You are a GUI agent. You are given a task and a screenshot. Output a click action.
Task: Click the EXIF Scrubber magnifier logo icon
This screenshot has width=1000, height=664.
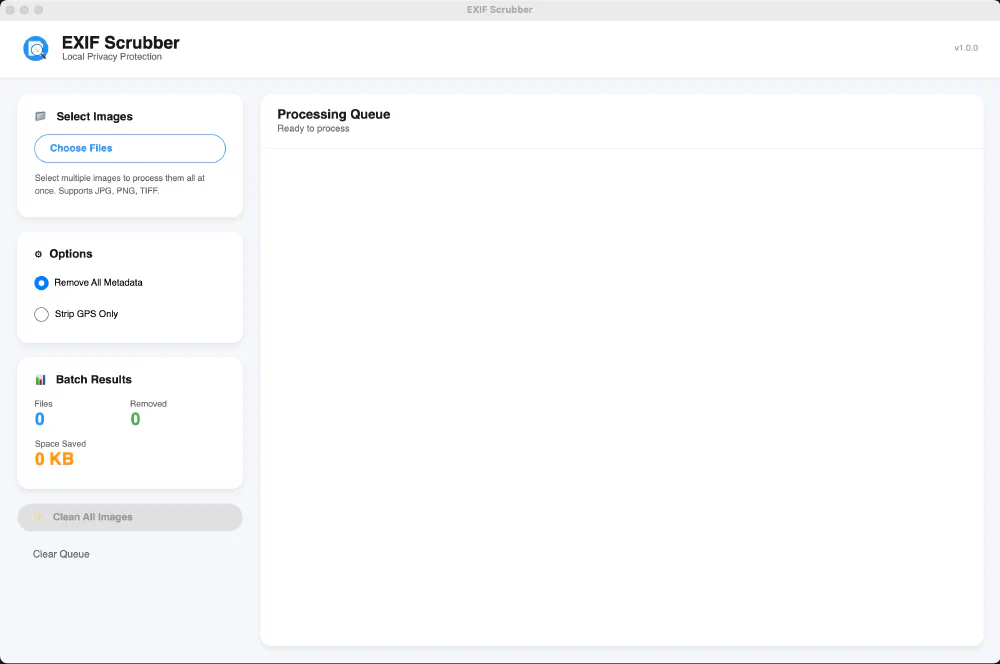pyautogui.click(x=36, y=47)
